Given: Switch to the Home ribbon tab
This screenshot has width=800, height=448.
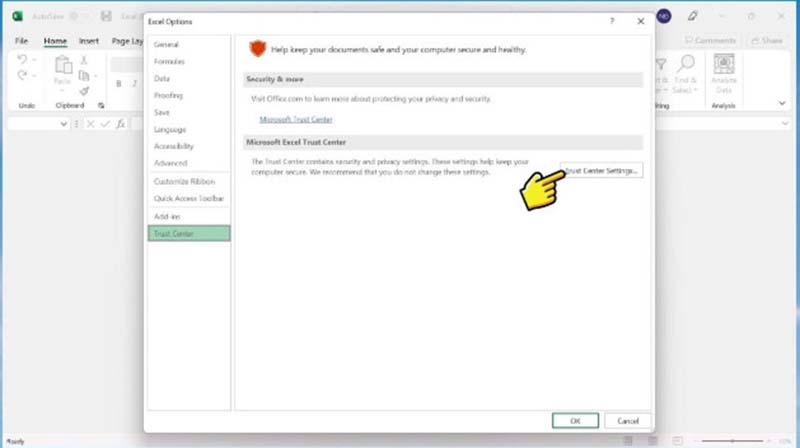Looking at the screenshot, I should click(55, 41).
